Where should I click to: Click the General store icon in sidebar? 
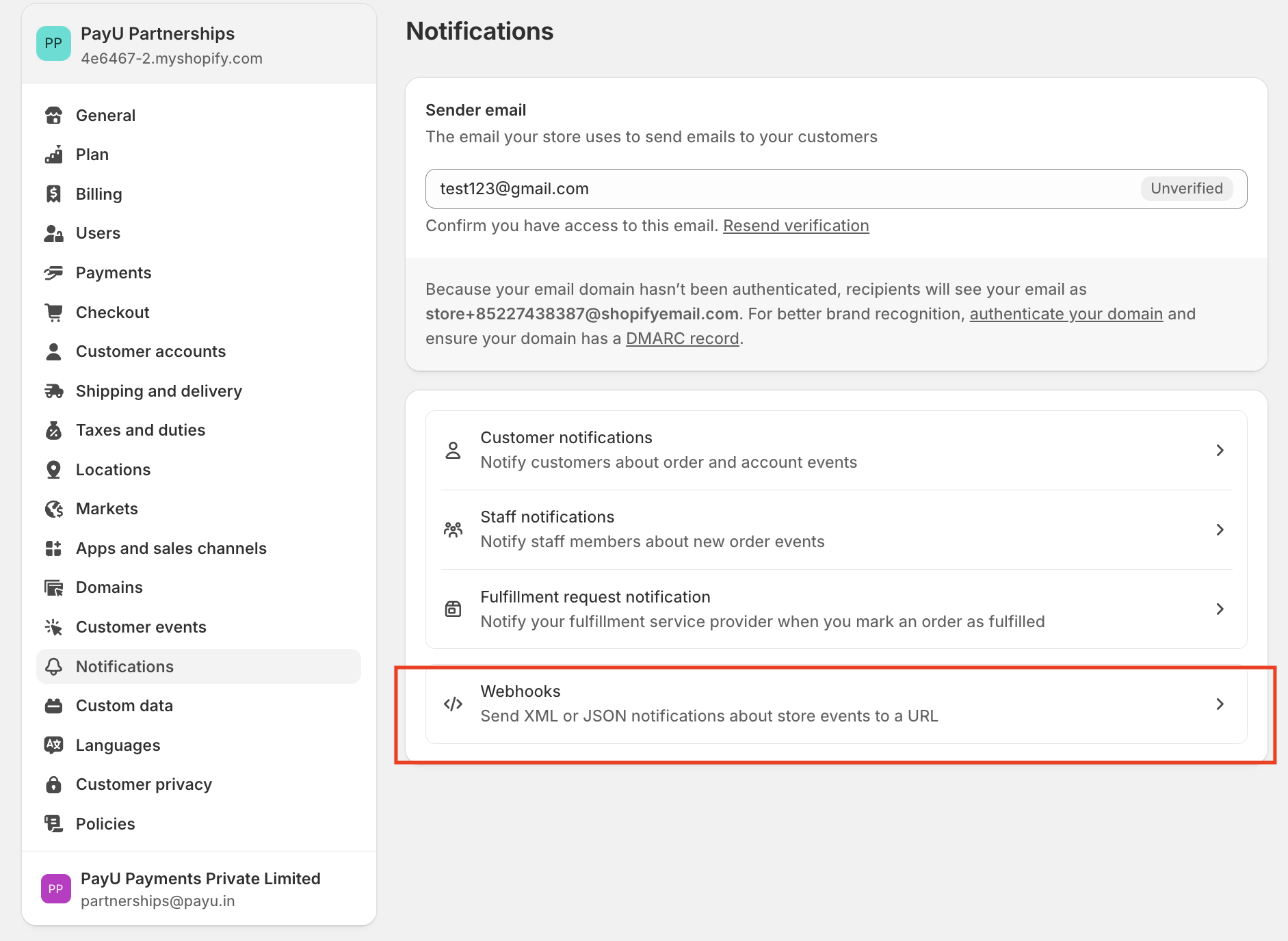[54, 116]
